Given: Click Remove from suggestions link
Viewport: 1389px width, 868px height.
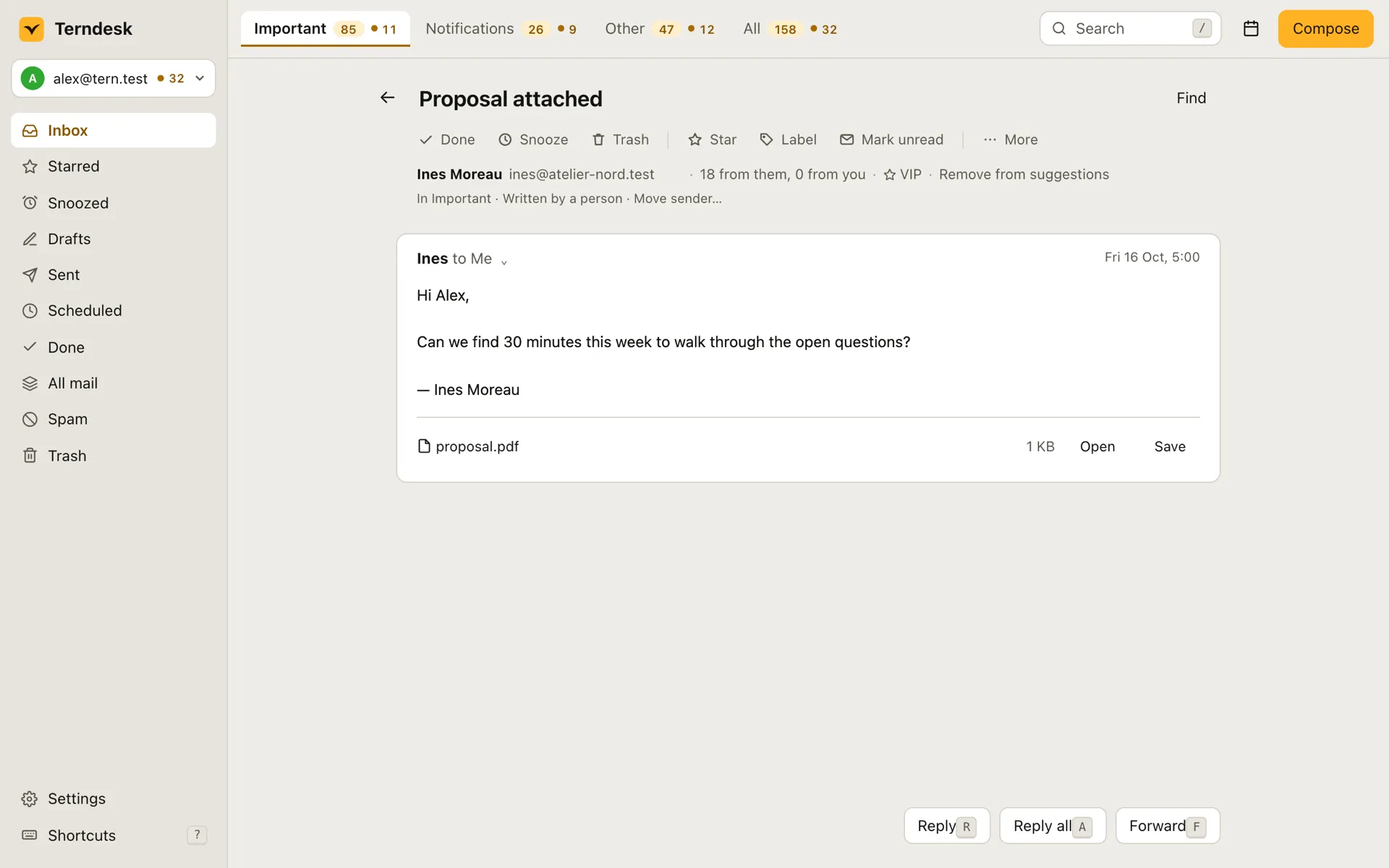Looking at the screenshot, I should point(1024,174).
